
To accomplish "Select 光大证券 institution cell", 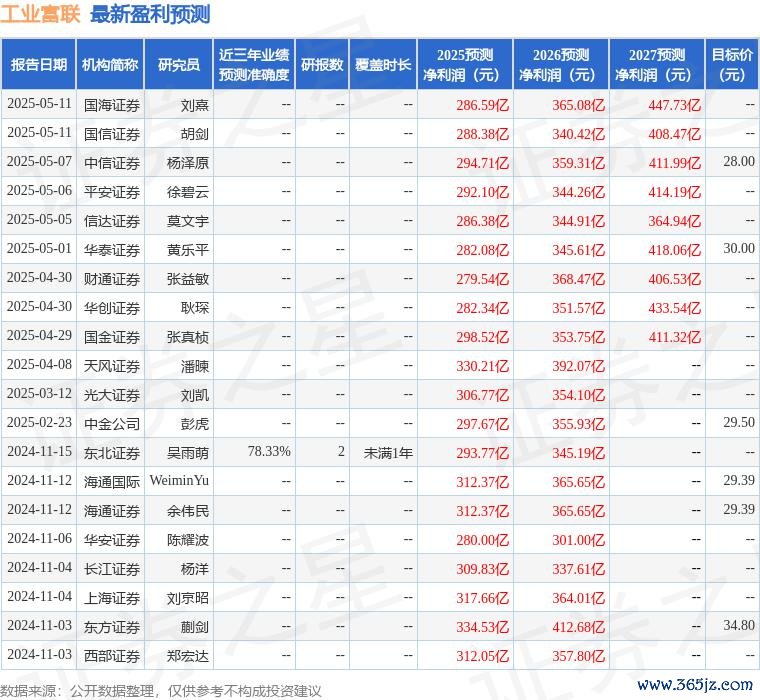I will tap(112, 395).
